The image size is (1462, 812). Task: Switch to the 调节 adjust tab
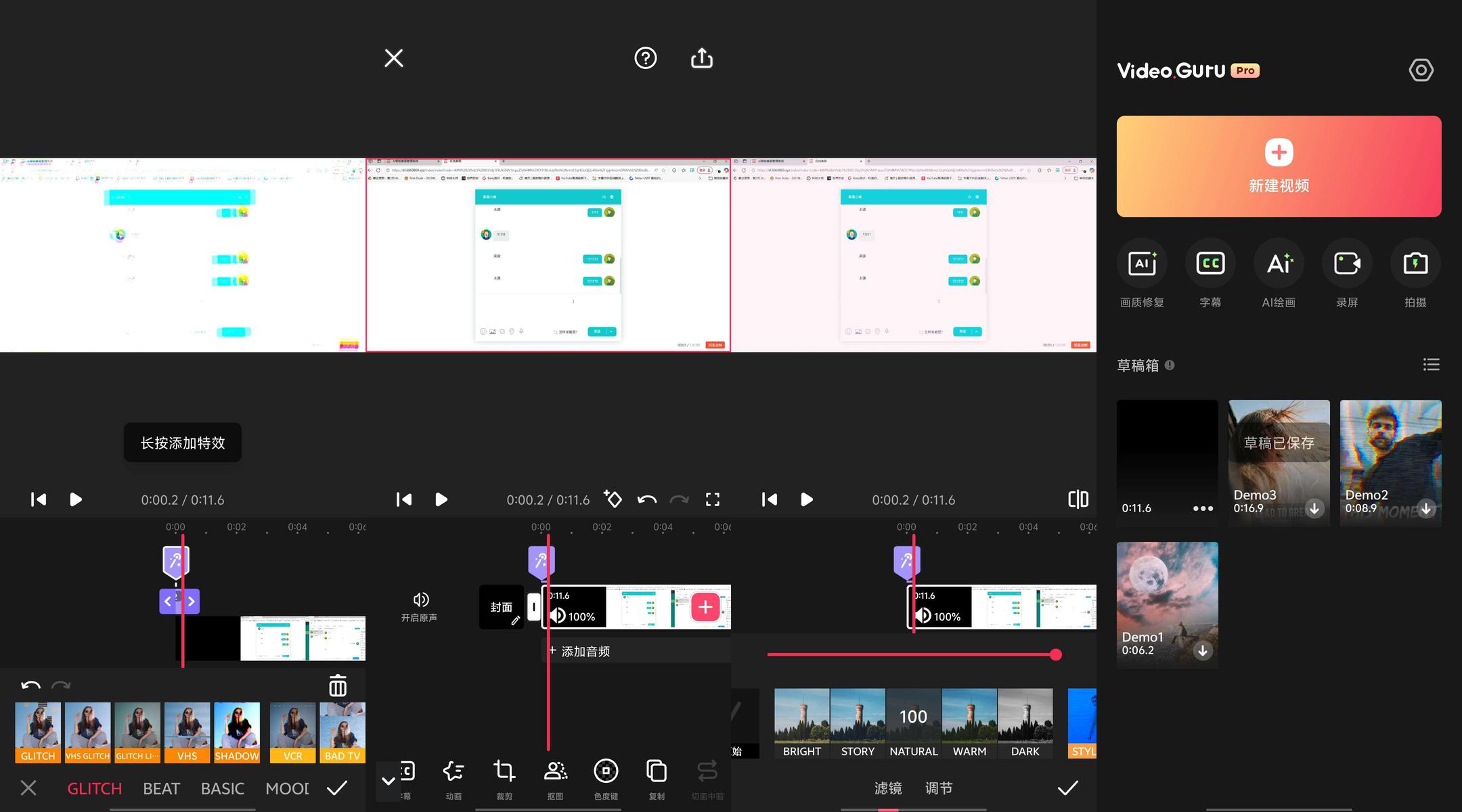pyautogui.click(x=939, y=788)
